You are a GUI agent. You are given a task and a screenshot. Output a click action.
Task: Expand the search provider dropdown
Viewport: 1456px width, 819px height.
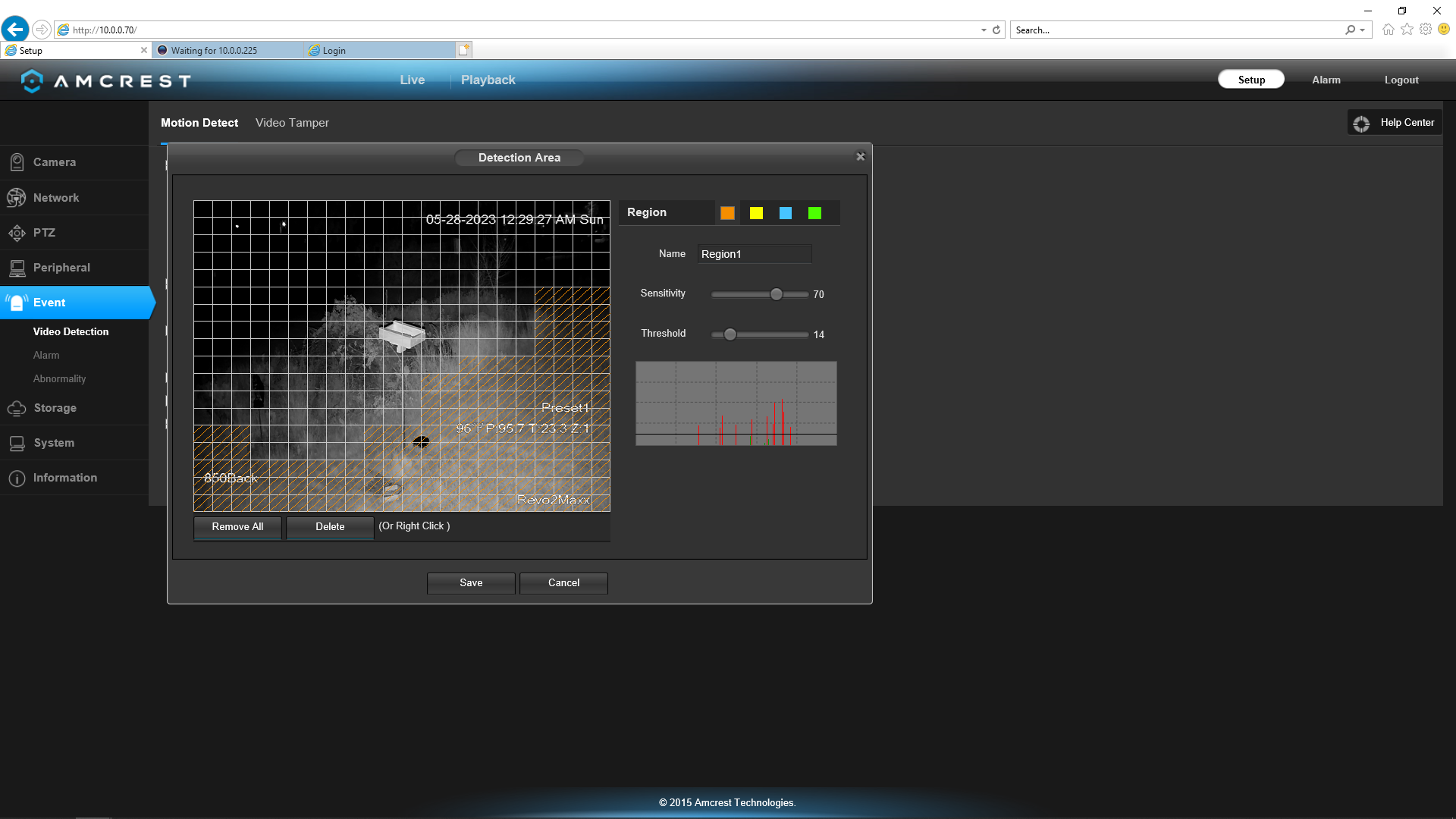[1363, 30]
